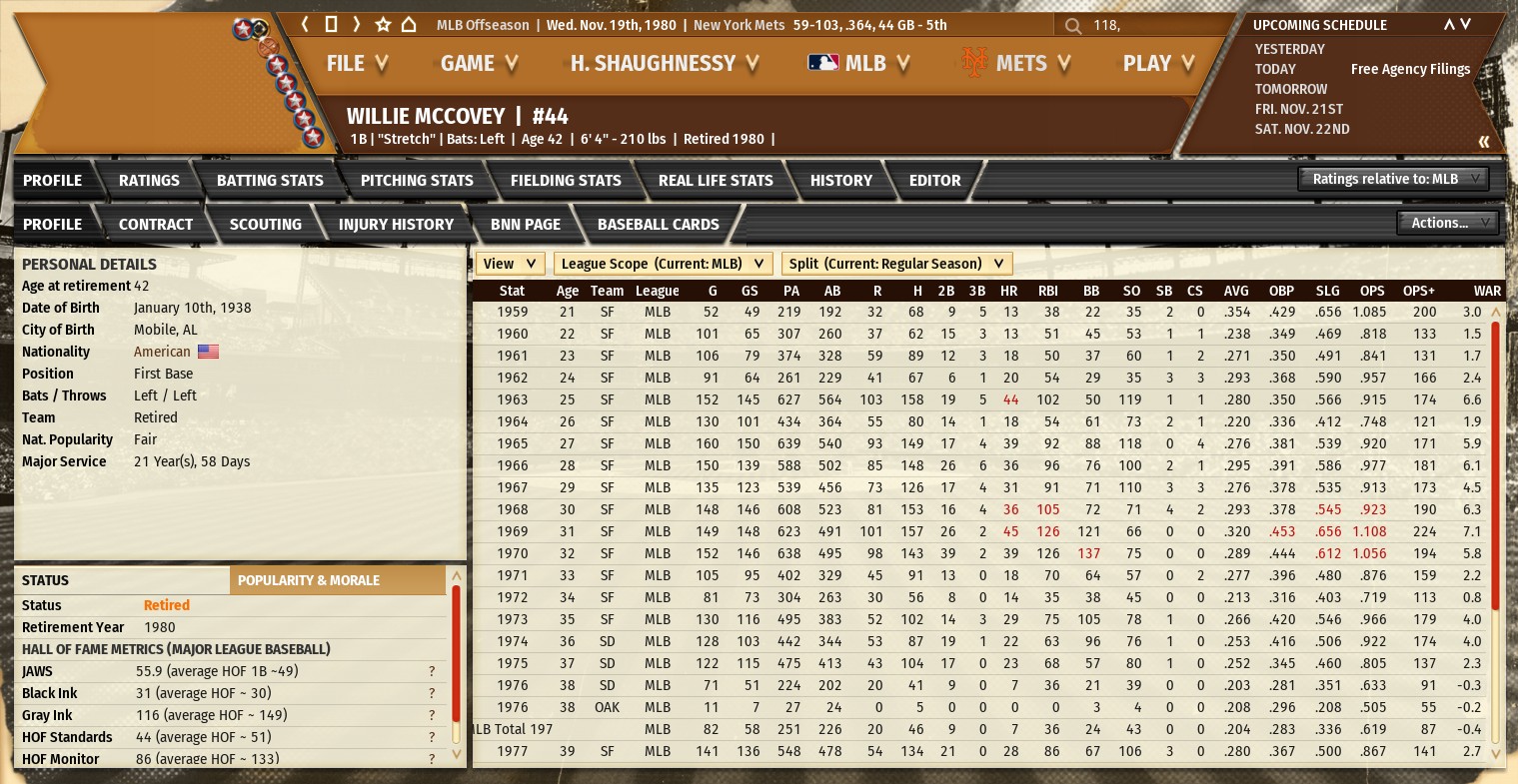Select FRI. NOV. 21ST in the schedule

click(1299, 109)
